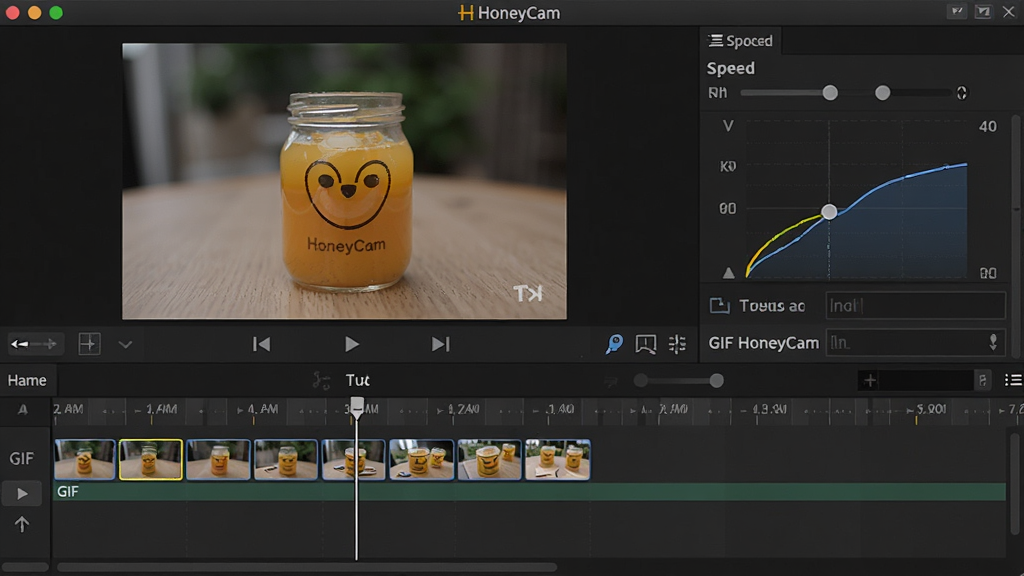The height and width of the screenshot is (576, 1024).
Task: Click the V label on curve axis
Action: point(728,125)
